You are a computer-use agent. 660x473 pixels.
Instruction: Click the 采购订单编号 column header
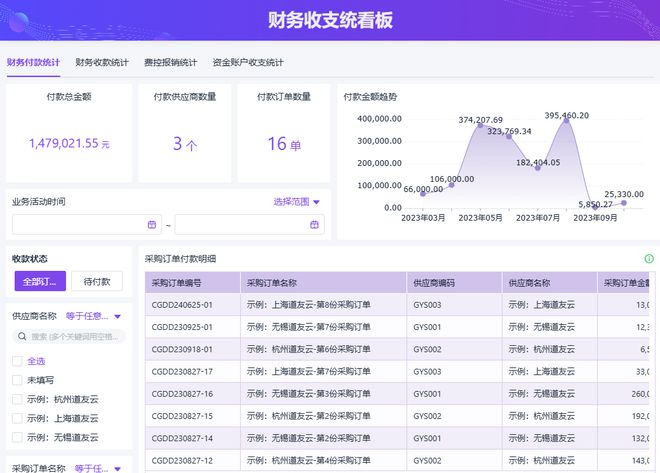[x=192, y=283]
